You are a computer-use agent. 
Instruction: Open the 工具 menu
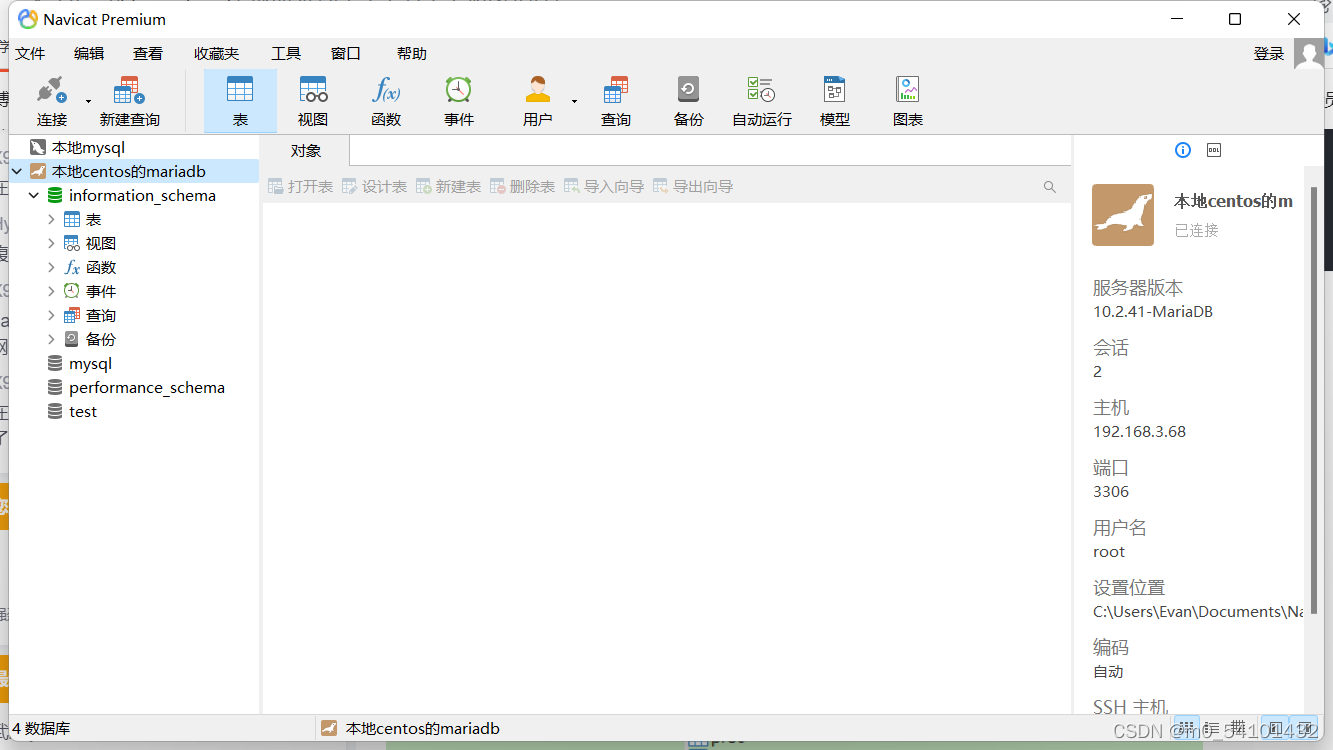pyautogui.click(x=286, y=54)
